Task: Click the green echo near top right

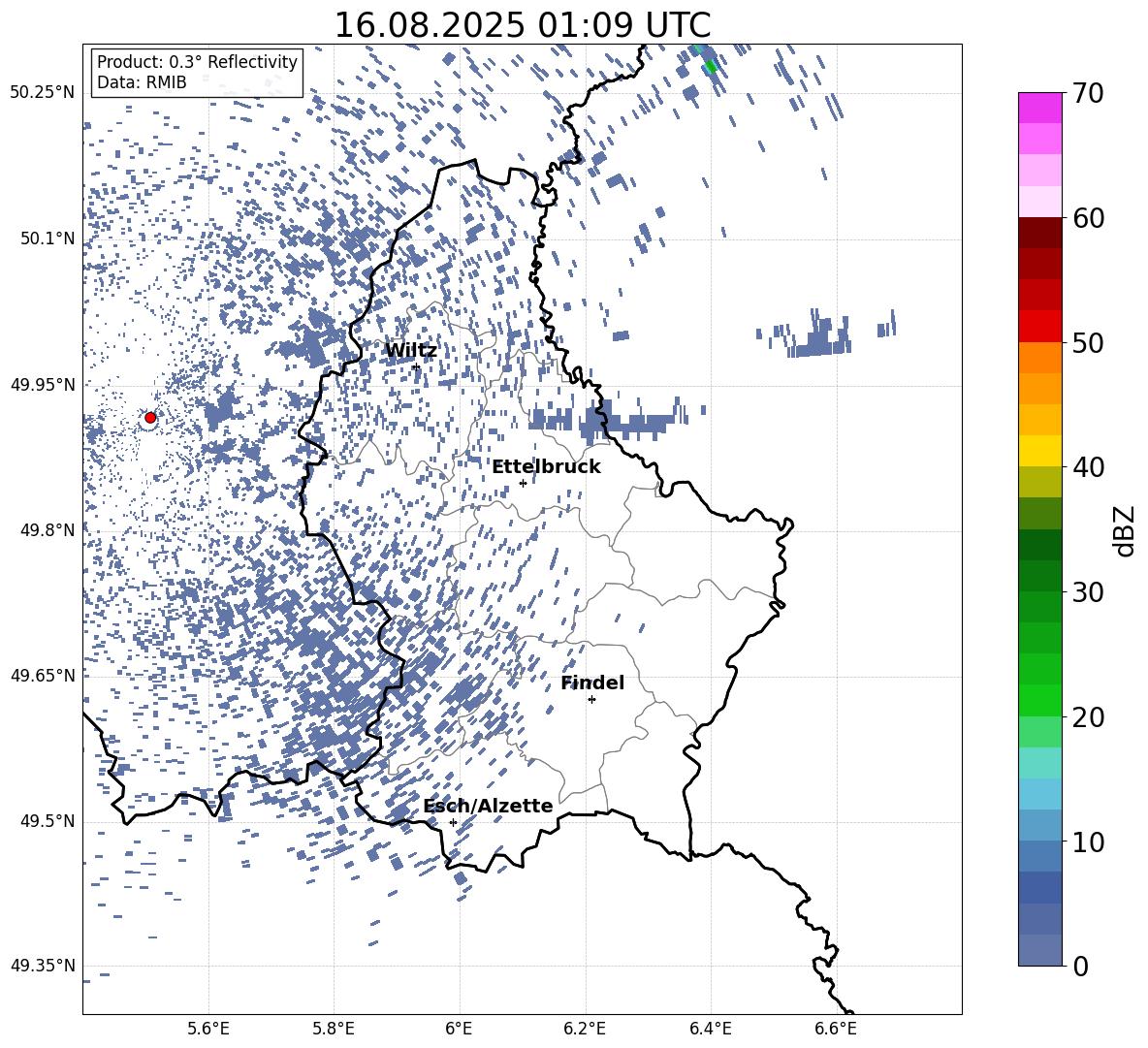Action: click(x=710, y=67)
